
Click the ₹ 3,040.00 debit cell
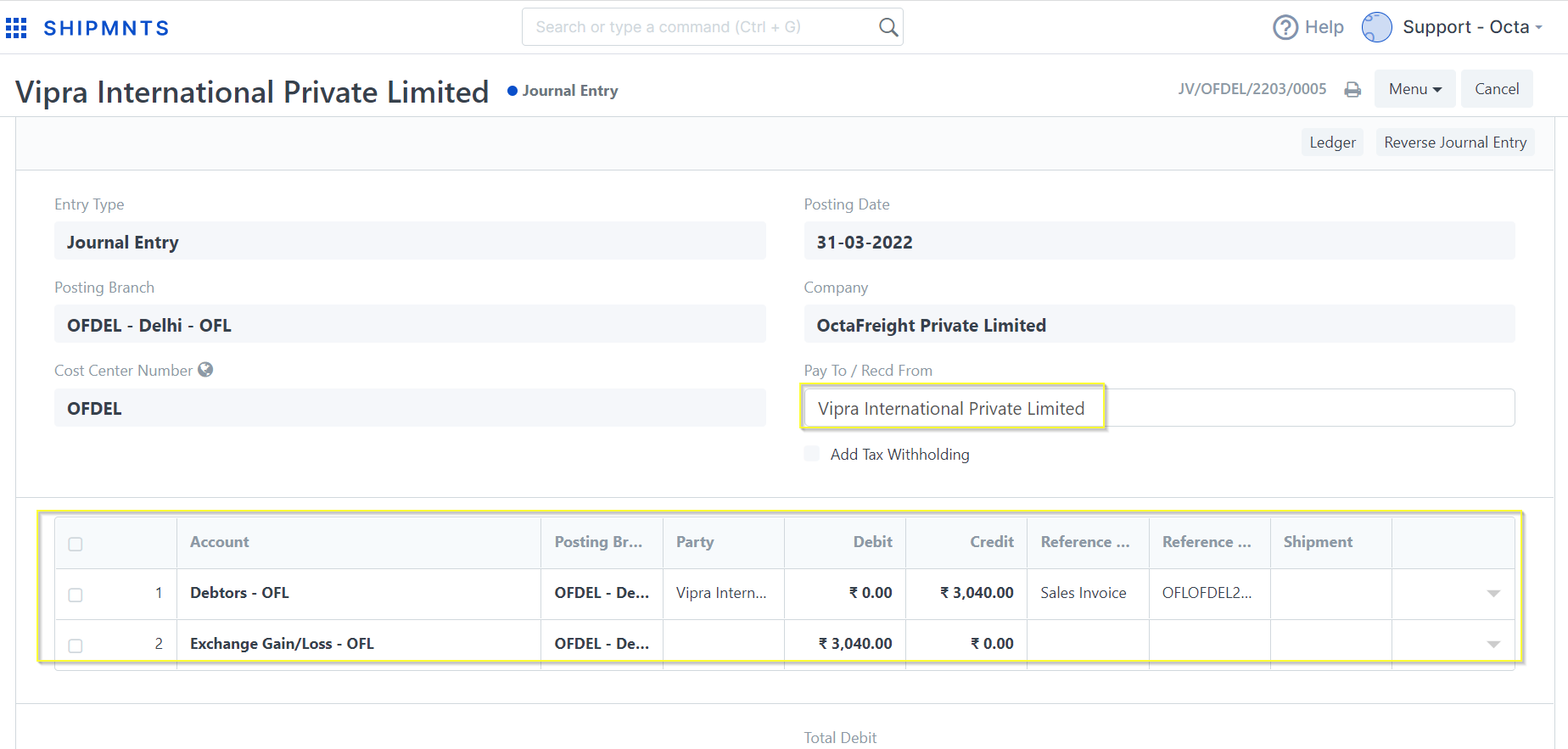tap(845, 645)
